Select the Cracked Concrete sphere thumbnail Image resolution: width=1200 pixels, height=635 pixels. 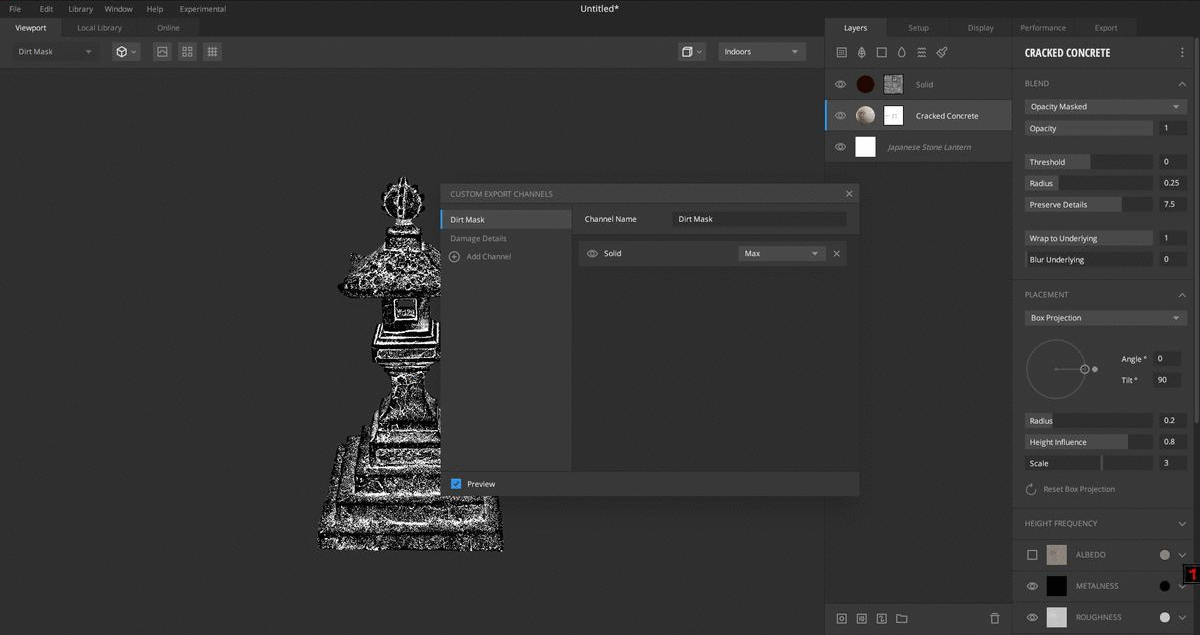coord(866,116)
